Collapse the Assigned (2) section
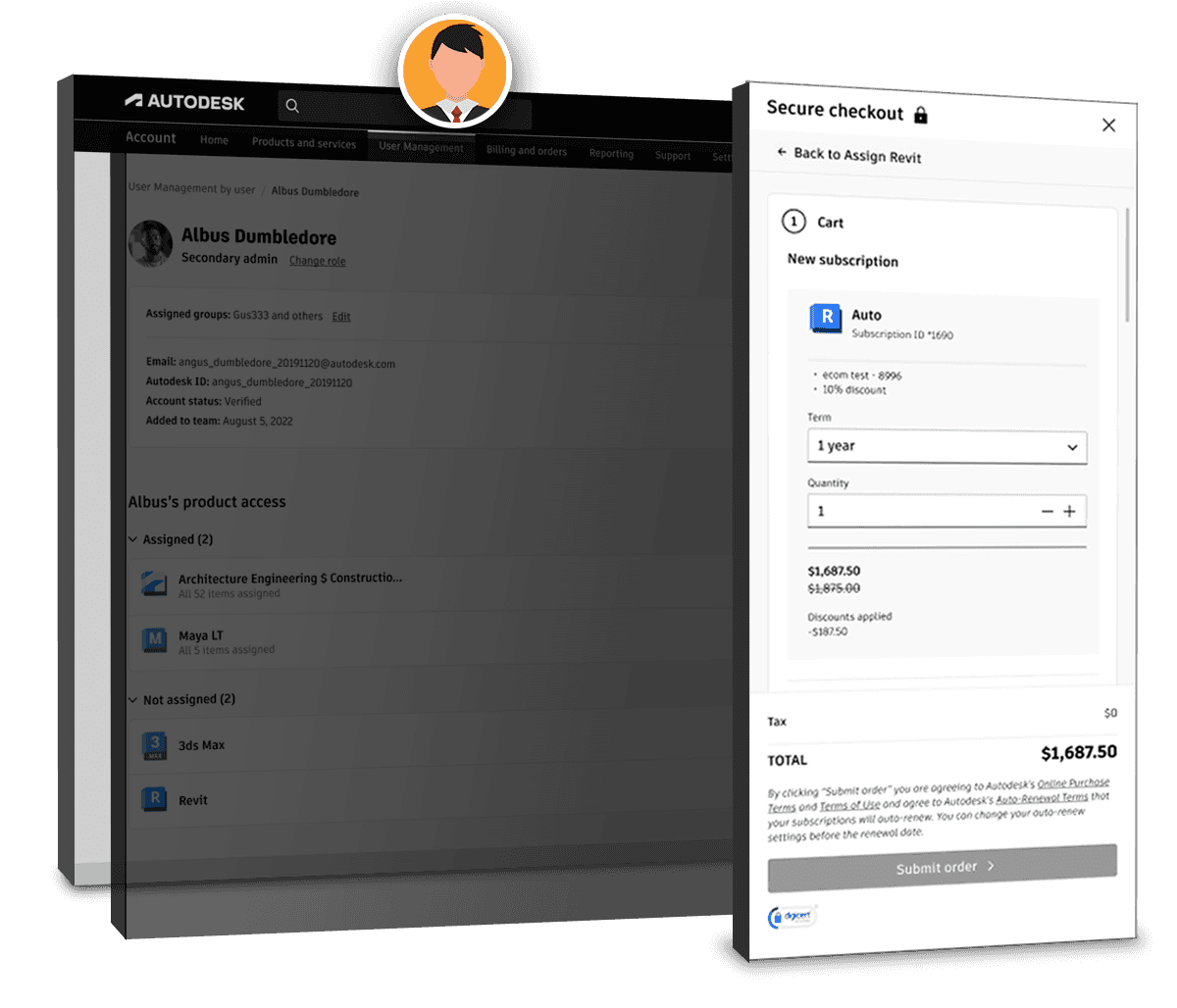1177x1008 pixels. [133, 539]
